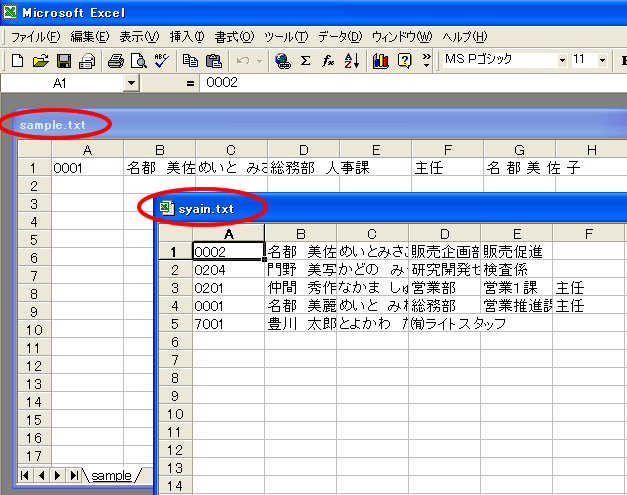Open the MS P Gothic font dropdown
627x495 pixels.
tap(562, 60)
